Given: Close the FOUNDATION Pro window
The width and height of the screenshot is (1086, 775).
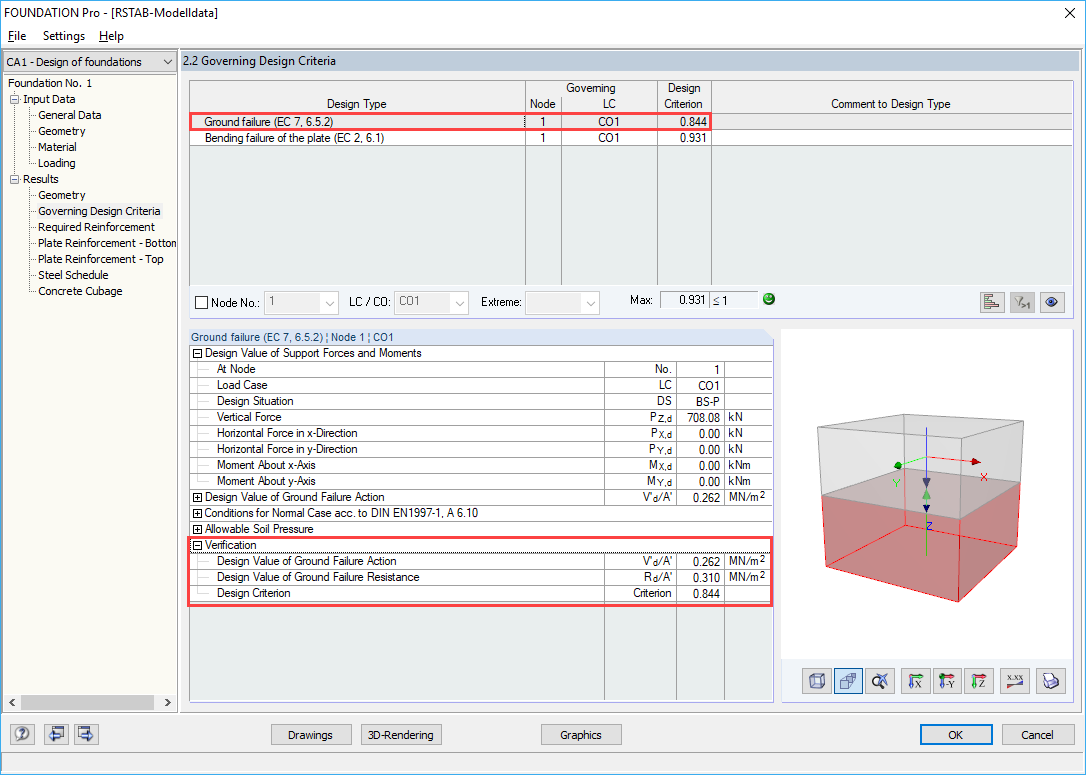Looking at the screenshot, I should 1069,13.
